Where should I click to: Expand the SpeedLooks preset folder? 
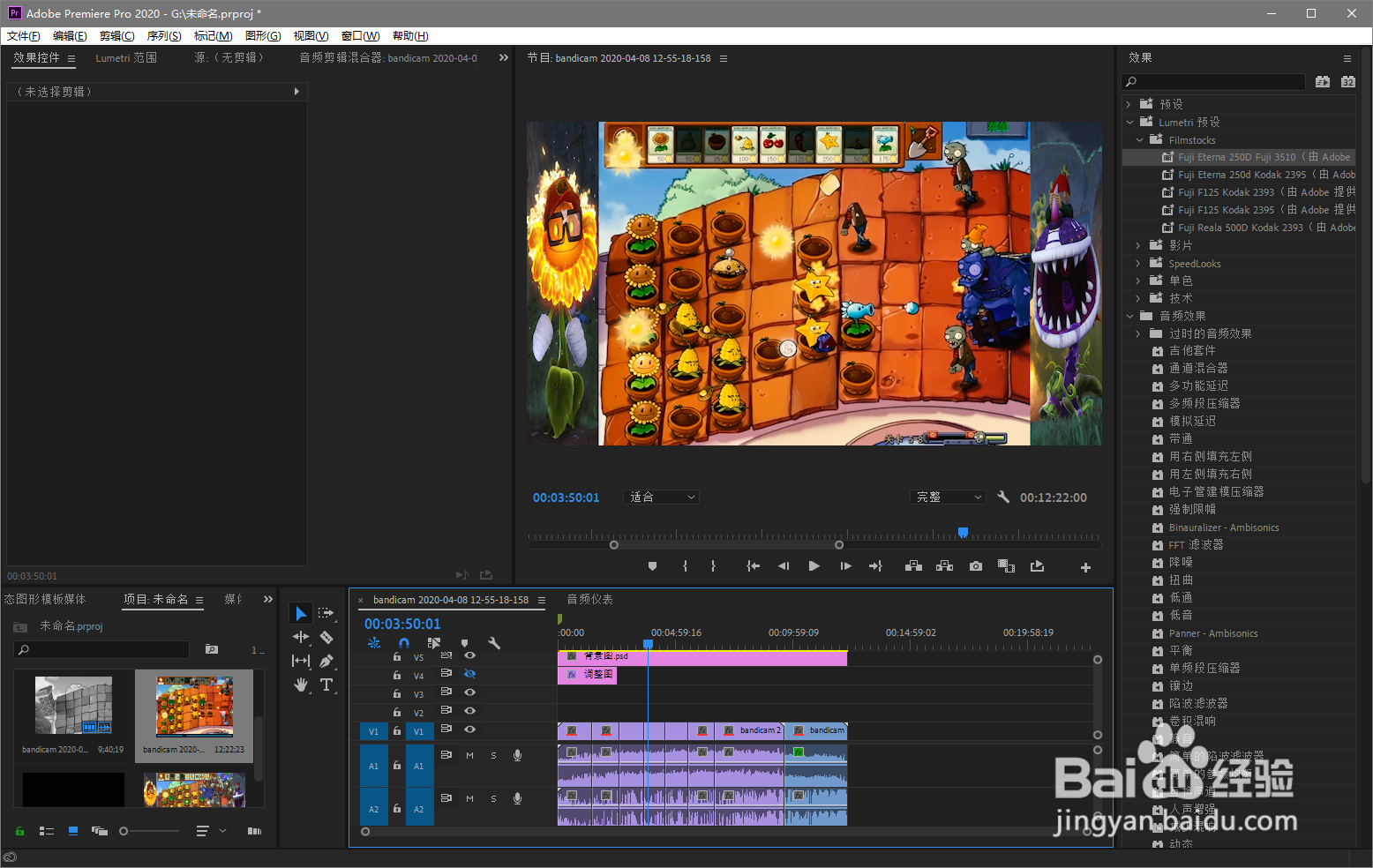point(1137,263)
